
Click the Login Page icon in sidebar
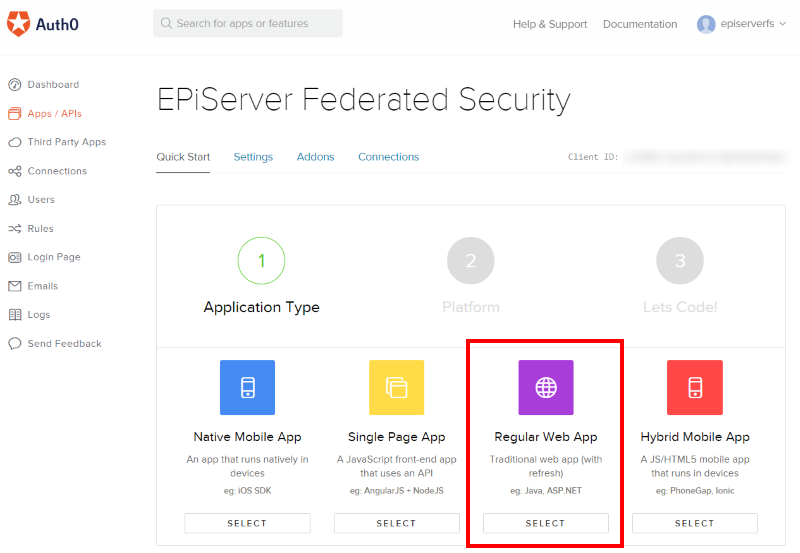[x=15, y=257]
